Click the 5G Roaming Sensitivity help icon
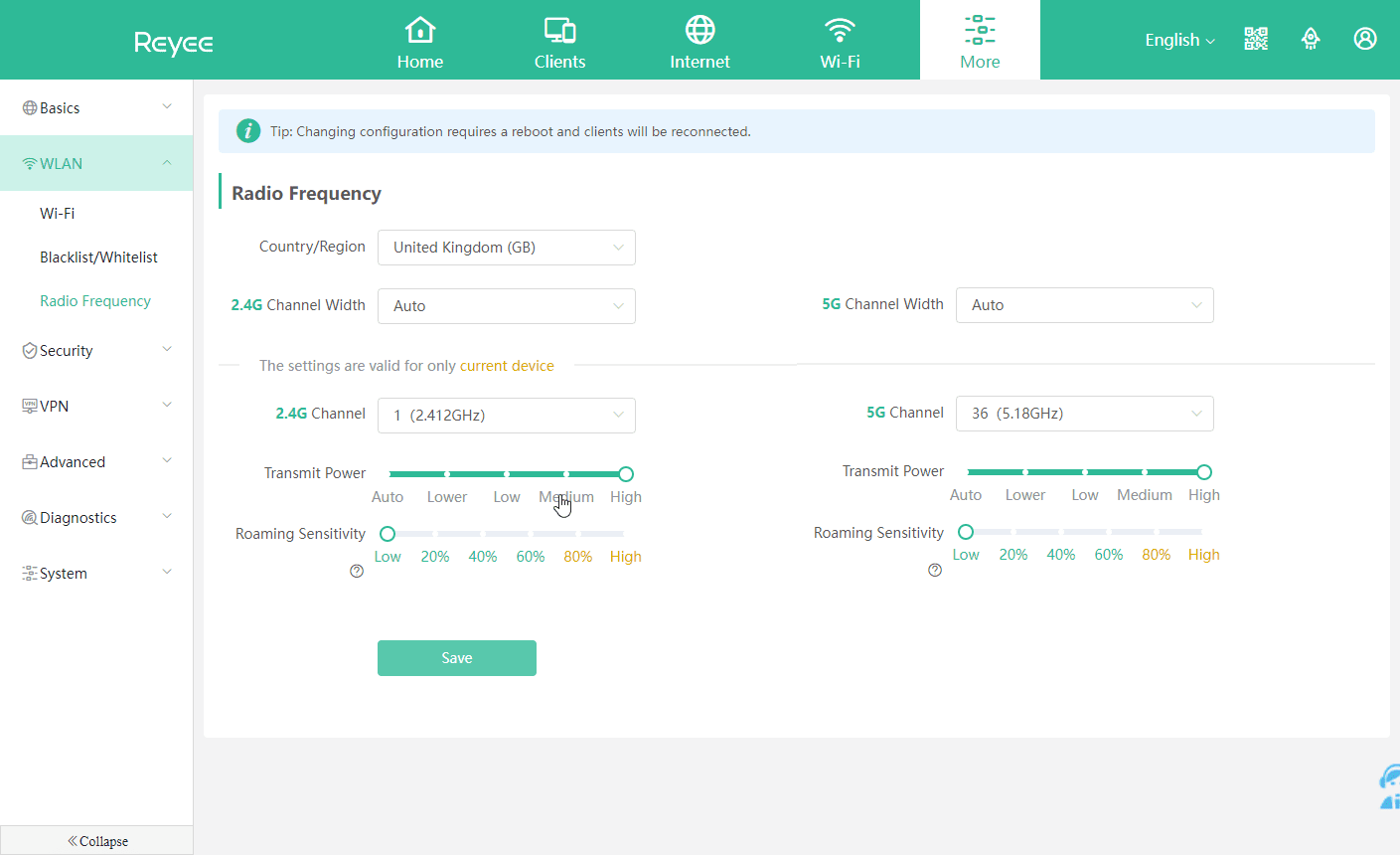 pyautogui.click(x=935, y=570)
